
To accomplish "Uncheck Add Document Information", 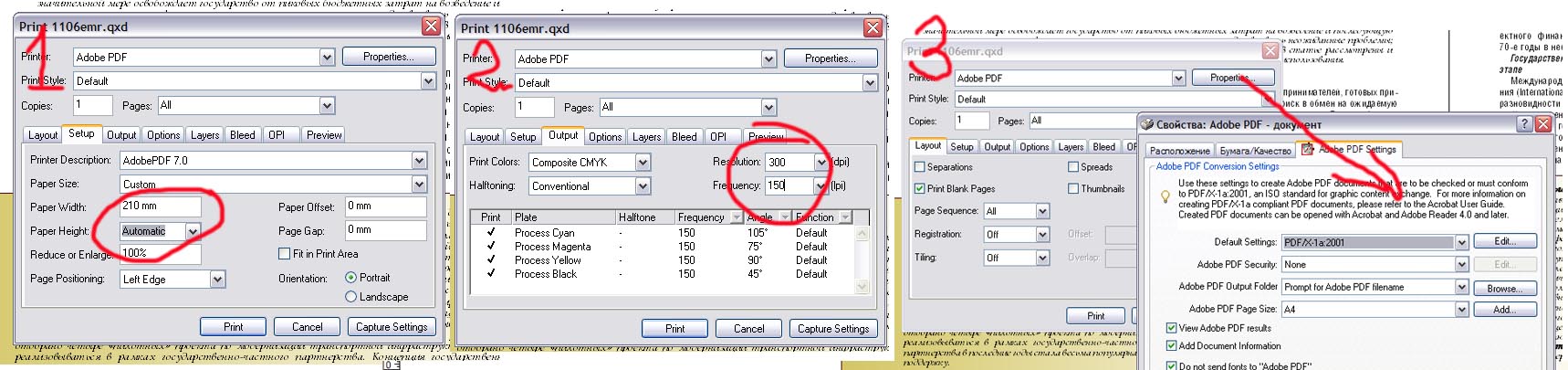I will 1171,346.
